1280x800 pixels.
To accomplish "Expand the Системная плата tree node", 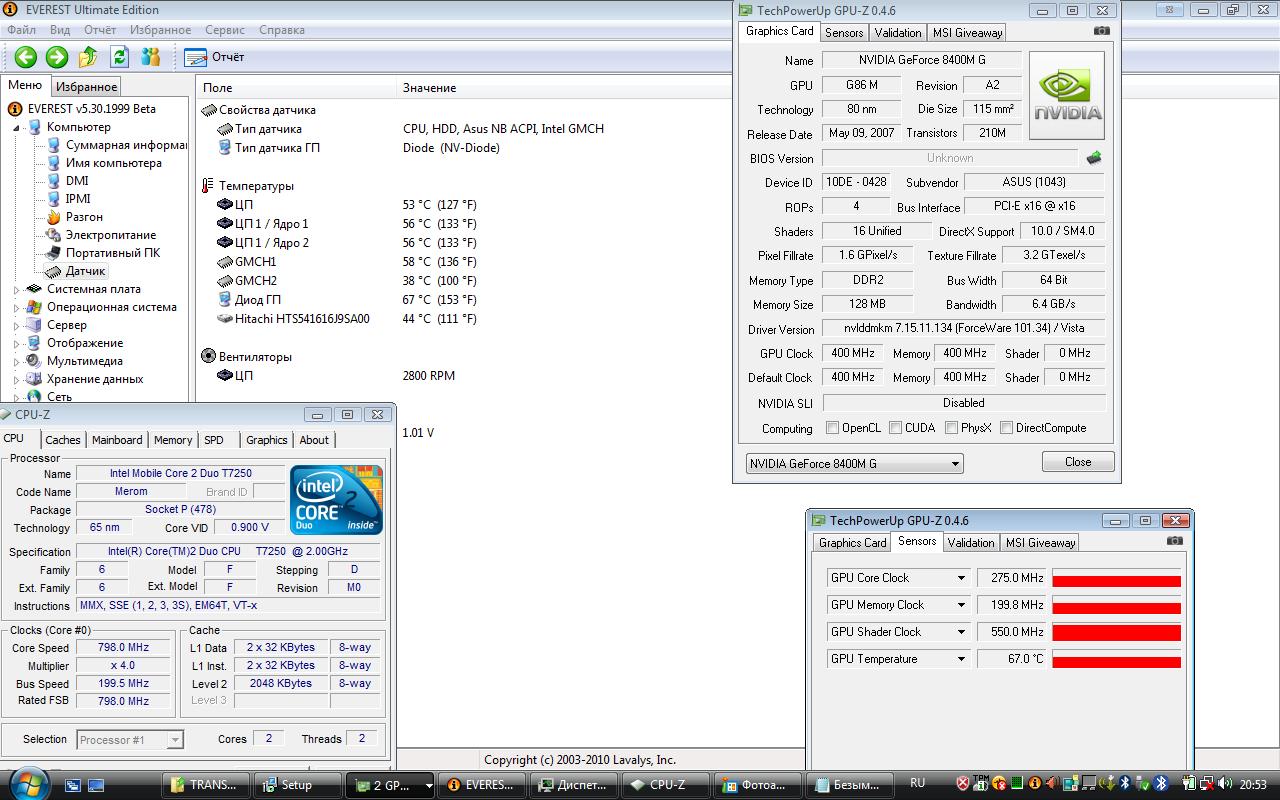I will pyautogui.click(x=17, y=289).
